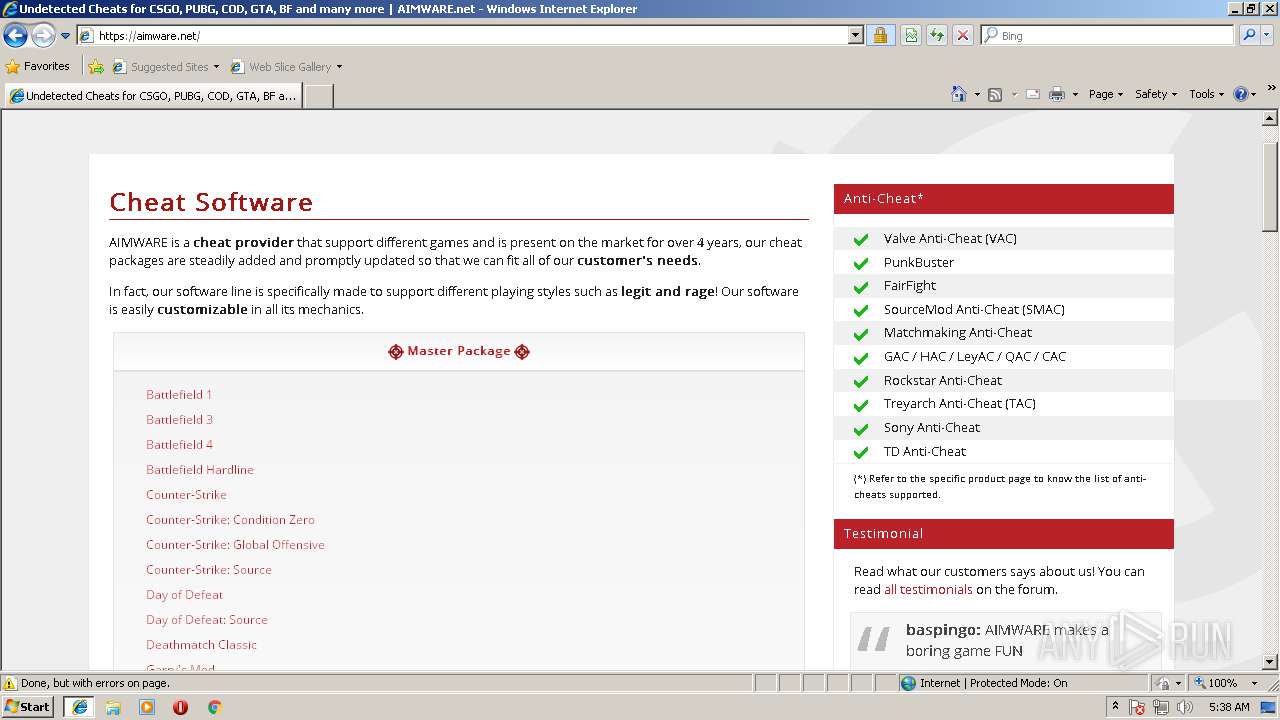This screenshot has width=1280, height=720.
Task: Open the recent pages dropdown arrow
Action: (x=65, y=36)
